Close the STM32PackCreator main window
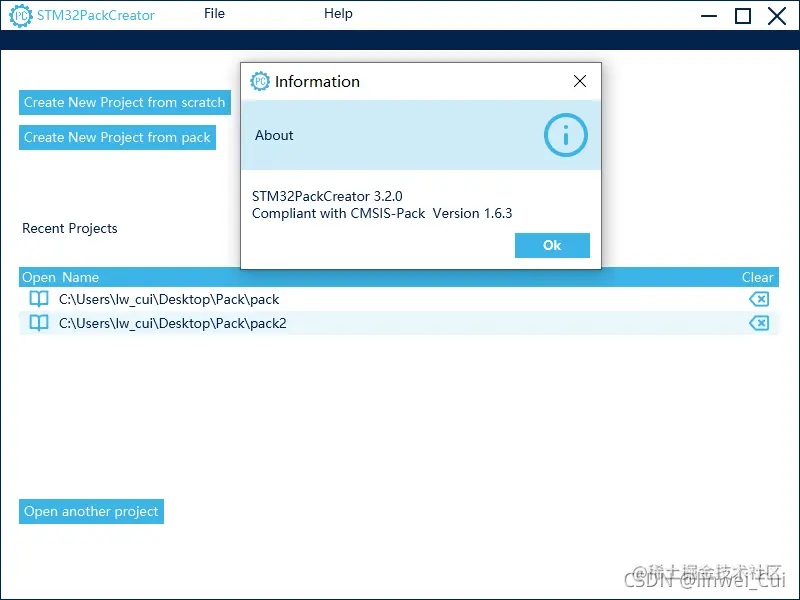800x600 pixels. [x=777, y=16]
